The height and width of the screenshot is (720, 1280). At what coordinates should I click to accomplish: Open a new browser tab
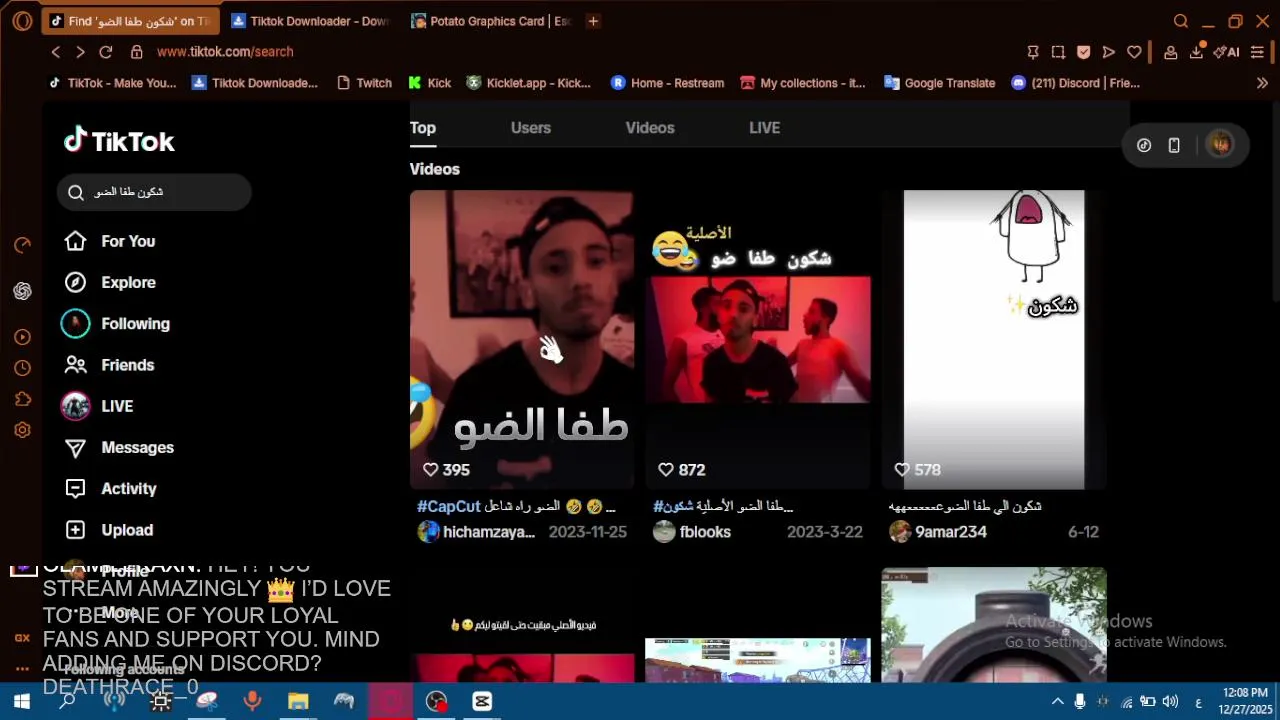pos(593,21)
